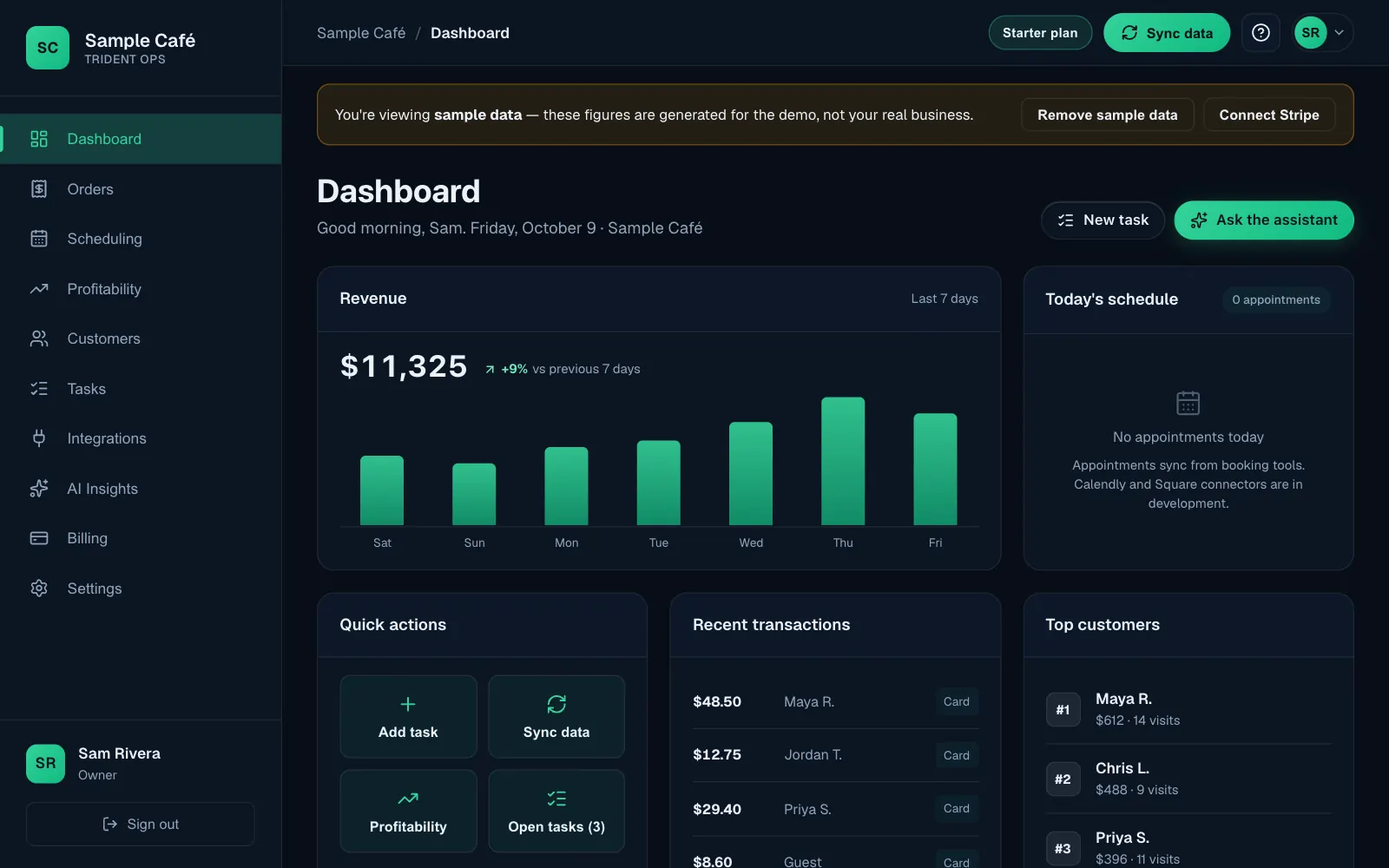Viewport: 1389px width, 868px height.
Task: Click the Sync data button in header
Action: click(1167, 33)
